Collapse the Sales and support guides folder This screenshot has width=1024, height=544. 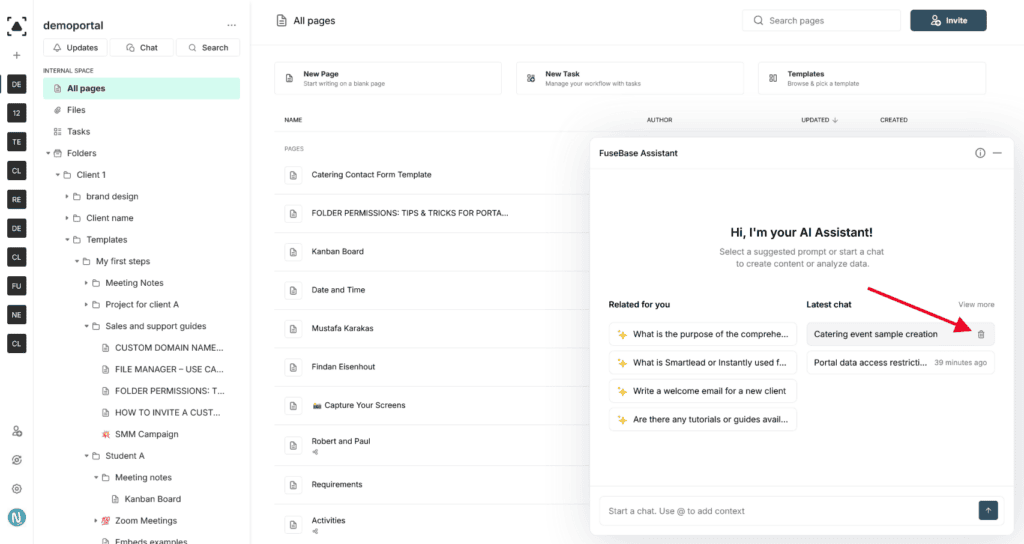86,326
